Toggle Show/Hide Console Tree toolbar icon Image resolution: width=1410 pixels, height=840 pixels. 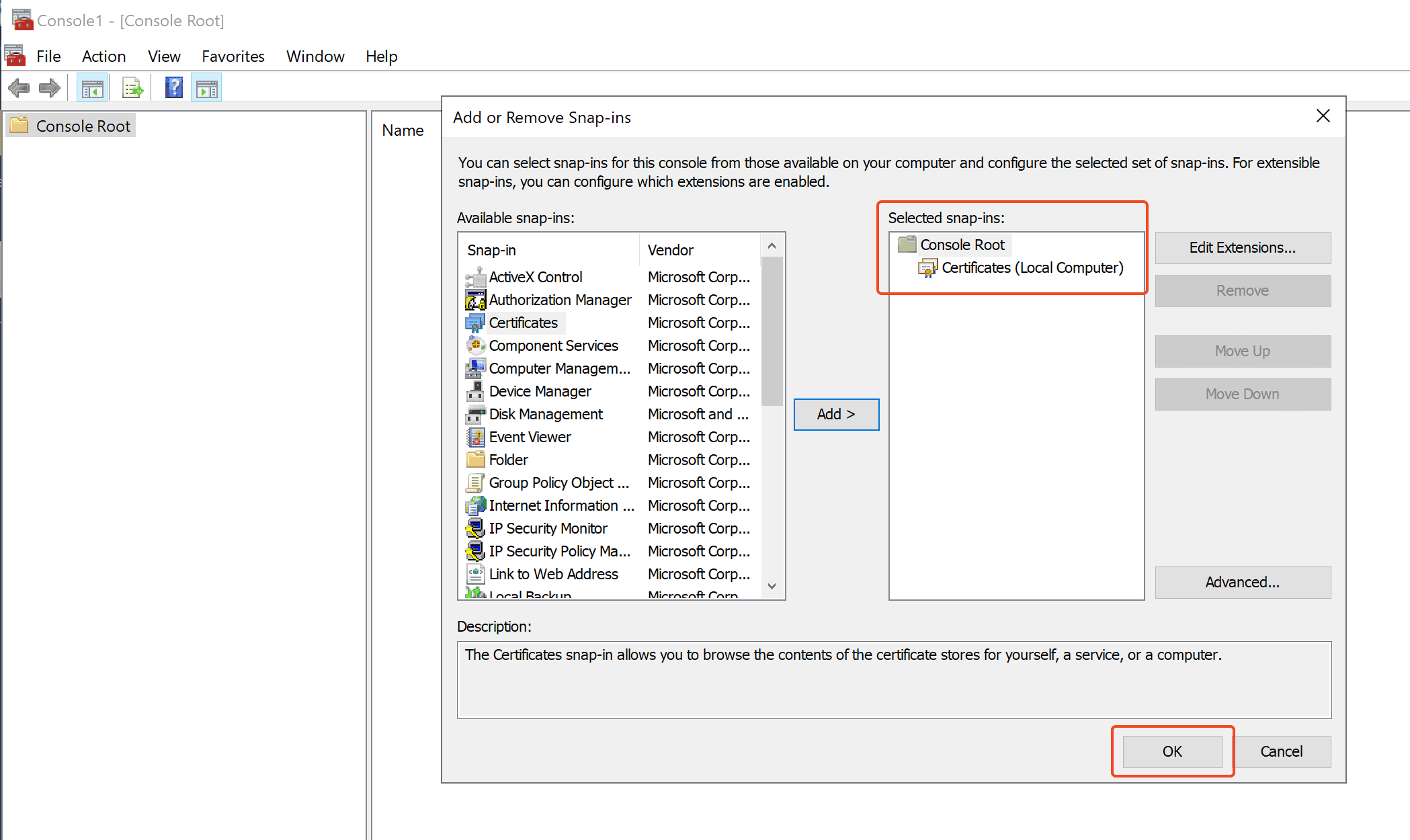tap(92, 88)
